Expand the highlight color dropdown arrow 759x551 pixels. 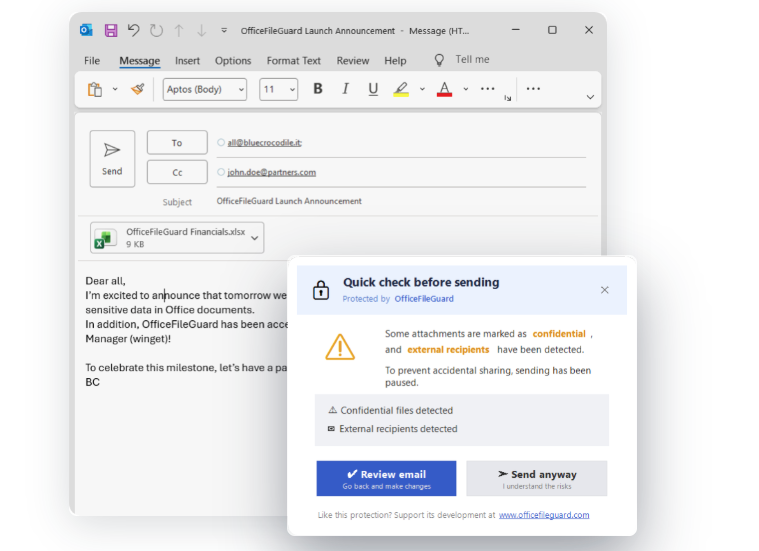click(x=422, y=89)
